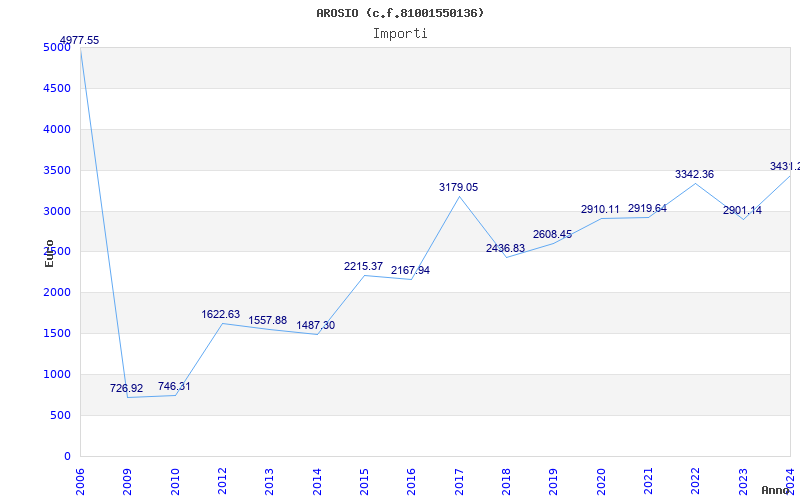800x500 pixels.
Task: Click the 746.31 data point label
Action: [174, 386]
